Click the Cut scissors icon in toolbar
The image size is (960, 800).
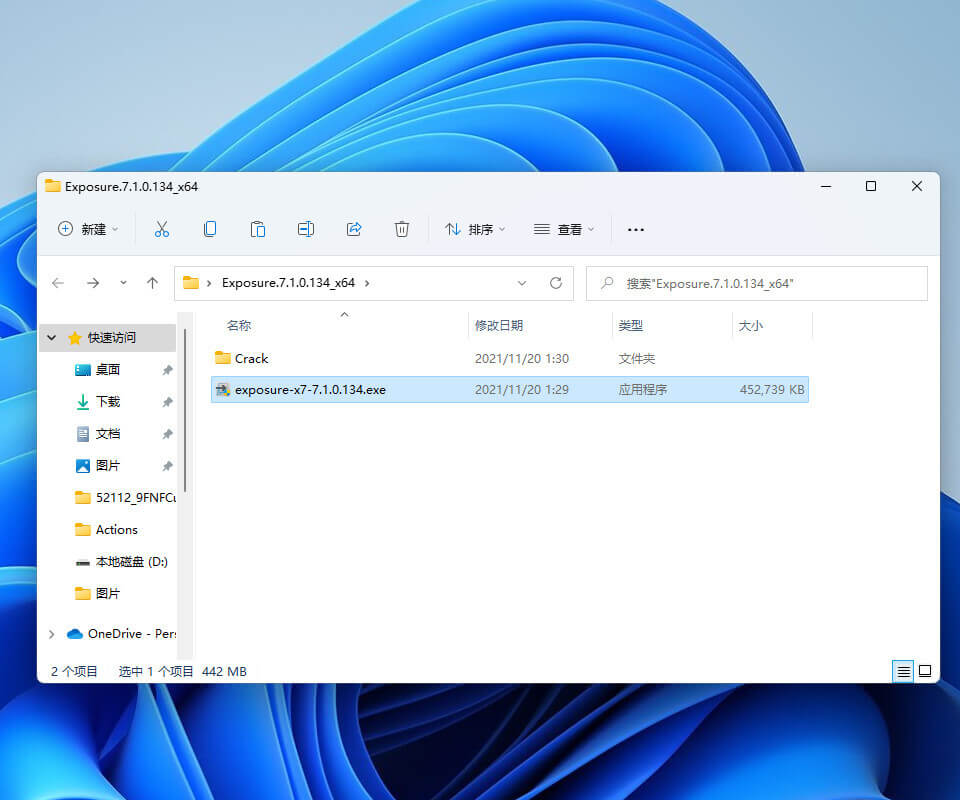click(162, 229)
